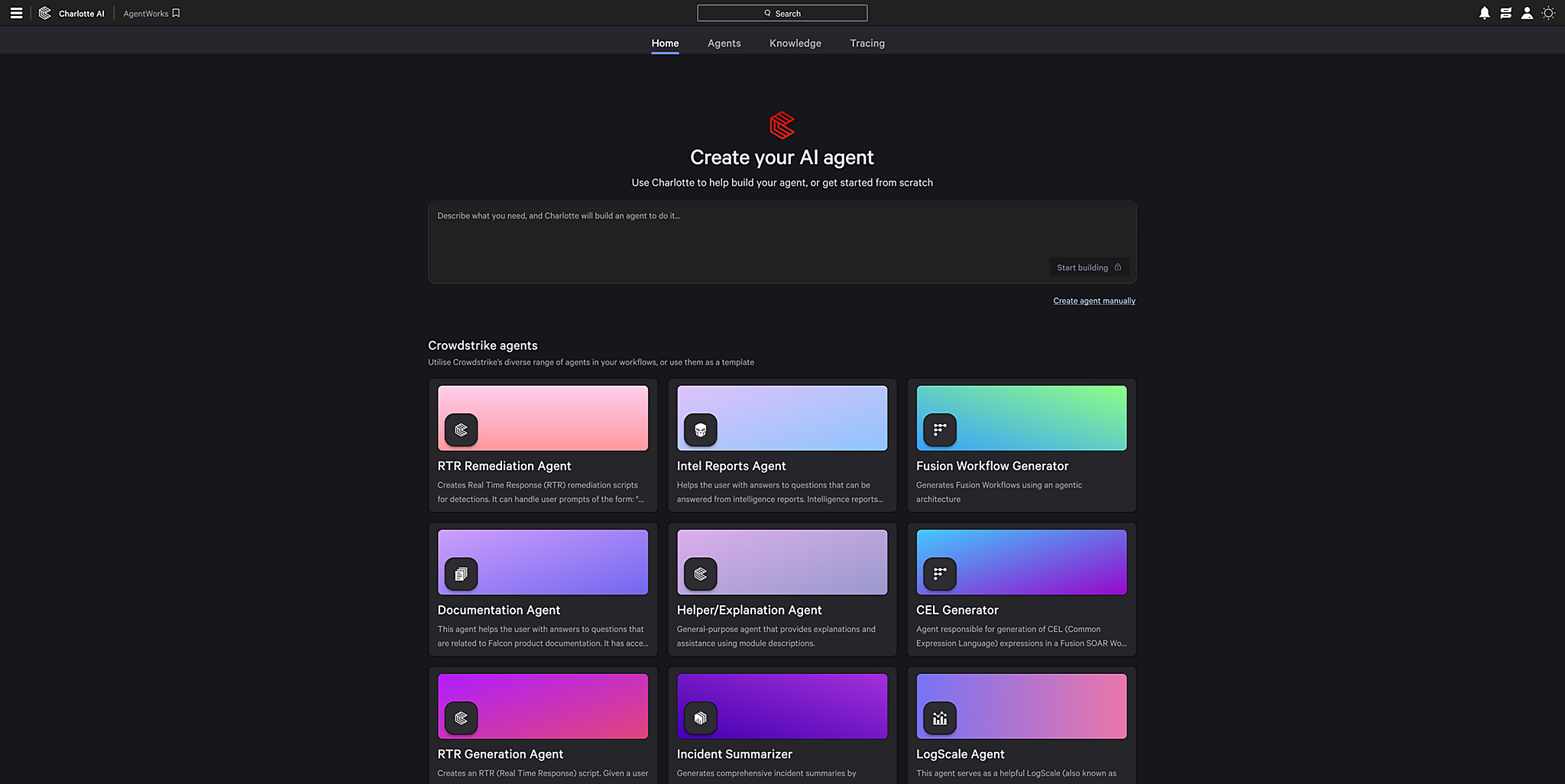Click the Charlotte AI logo icon
This screenshot has width=1565, height=784.
tap(45, 13)
